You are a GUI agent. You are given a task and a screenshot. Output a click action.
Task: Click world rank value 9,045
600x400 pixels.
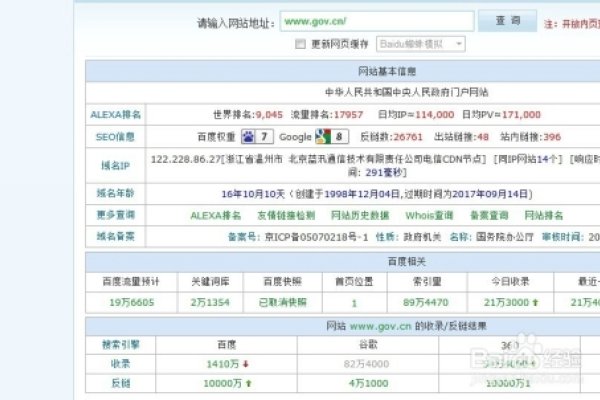(x=269, y=115)
